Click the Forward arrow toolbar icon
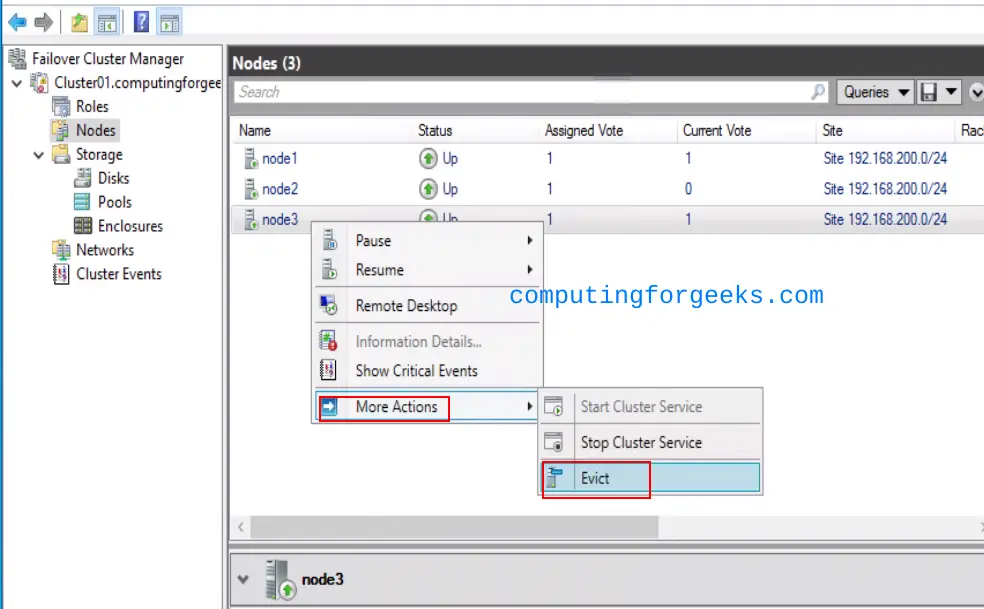The height and width of the screenshot is (609, 984). pos(43,23)
